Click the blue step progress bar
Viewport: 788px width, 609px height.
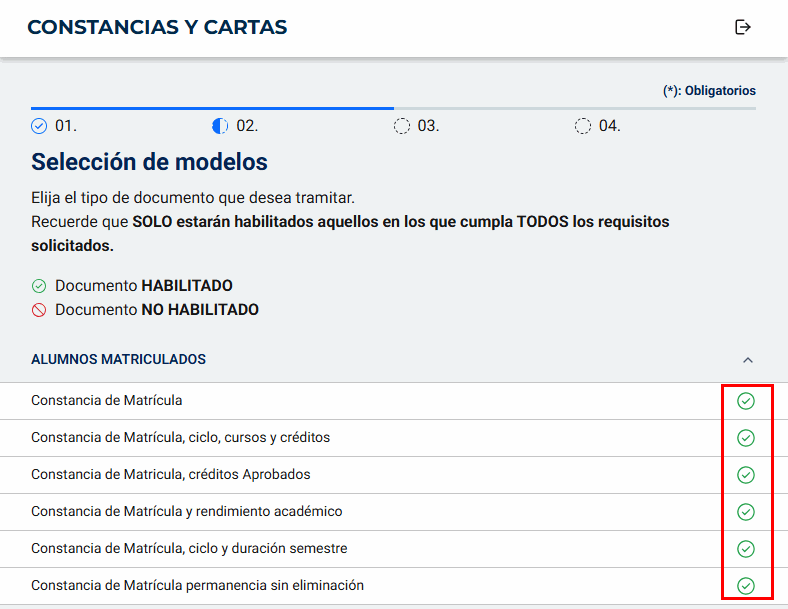click(x=212, y=107)
